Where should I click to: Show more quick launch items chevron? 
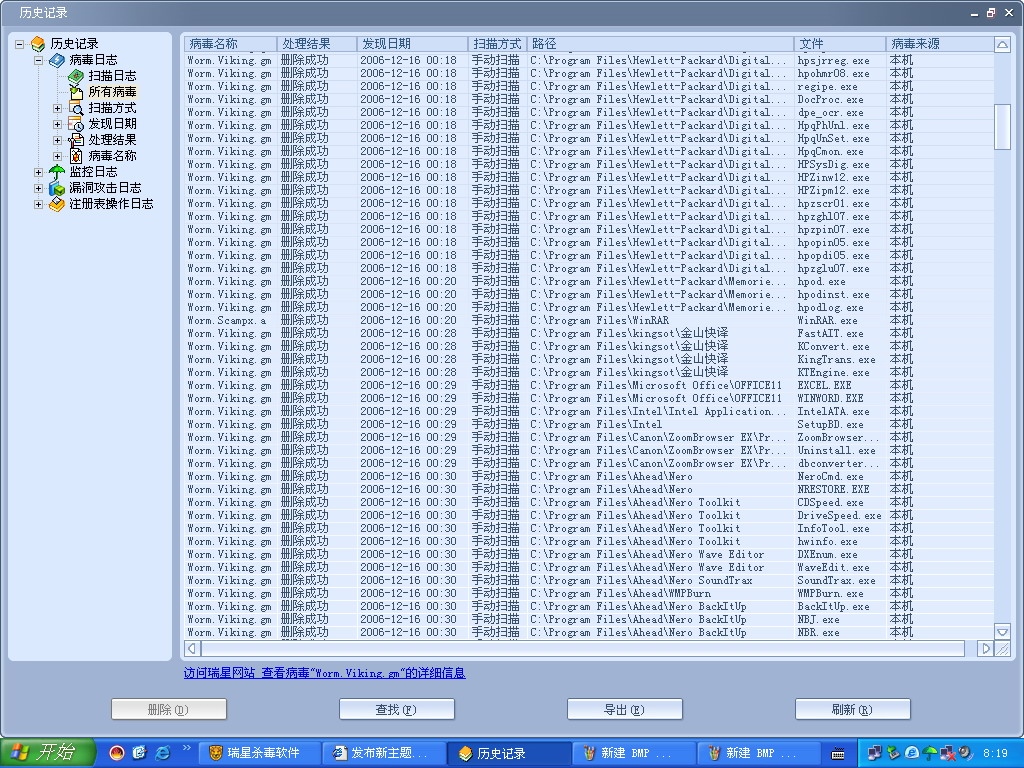click(186, 748)
